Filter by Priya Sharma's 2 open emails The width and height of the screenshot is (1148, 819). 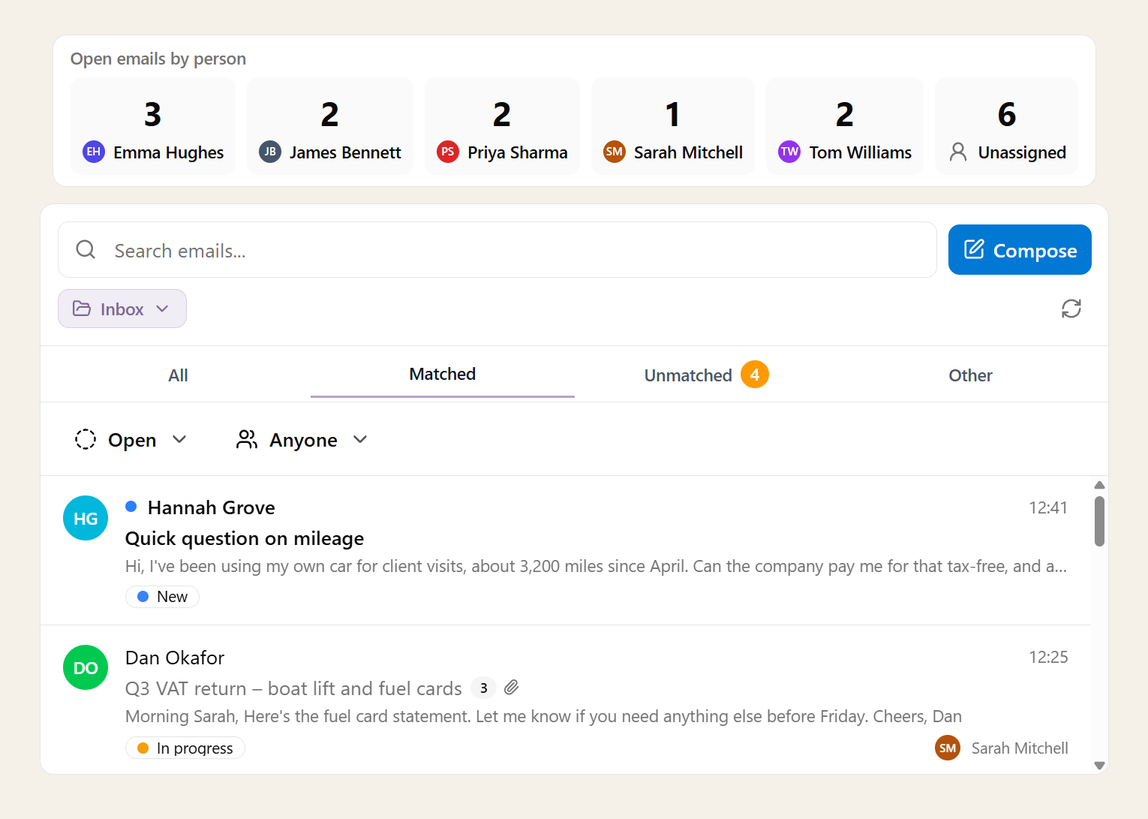(502, 126)
